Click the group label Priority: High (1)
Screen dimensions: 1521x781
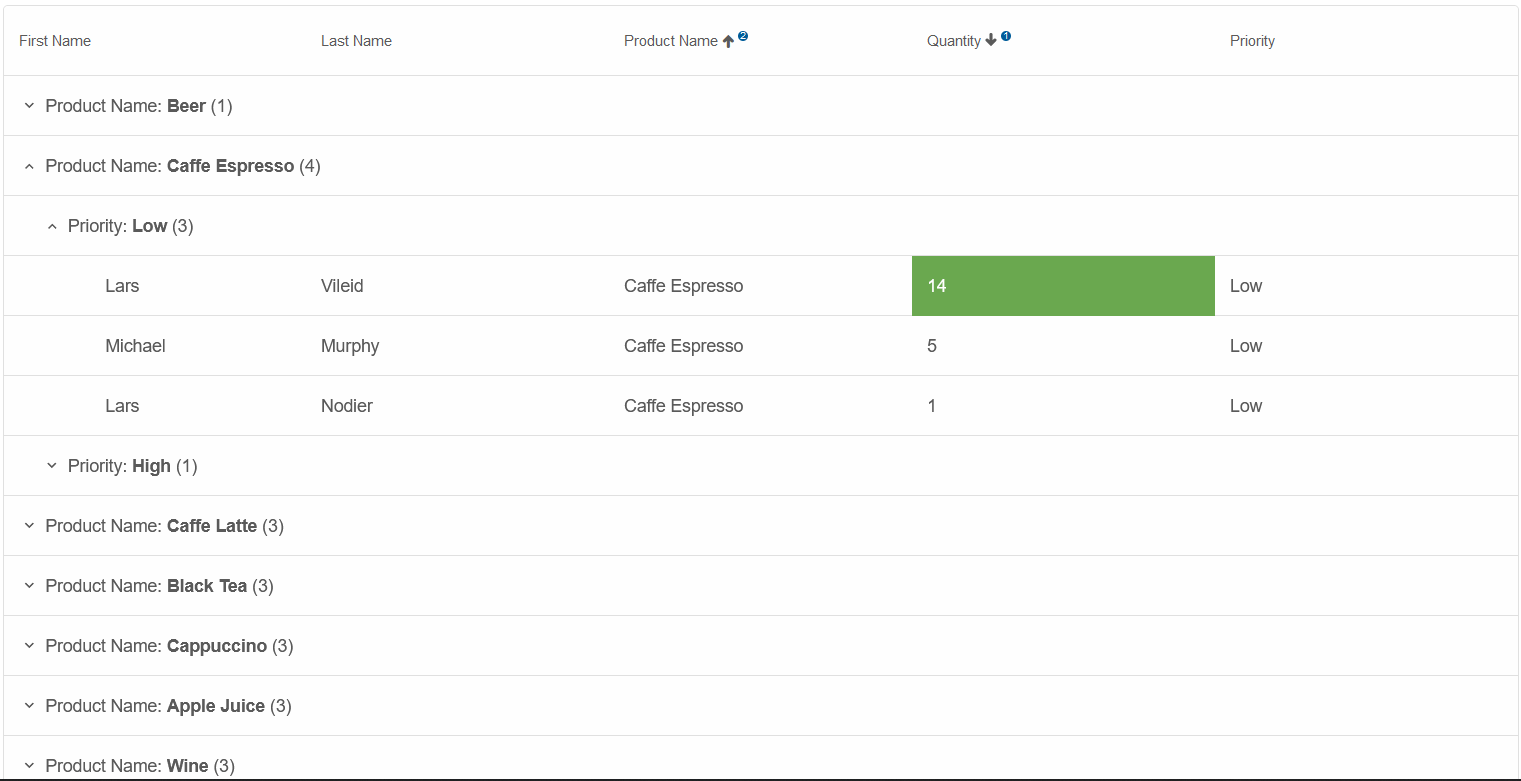[133, 466]
